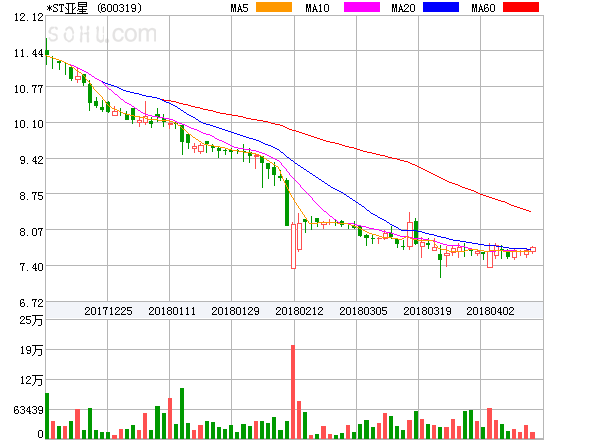Click the 10.77 price axis label
Viewport: 600px width, 440px height.
coord(29,89)
